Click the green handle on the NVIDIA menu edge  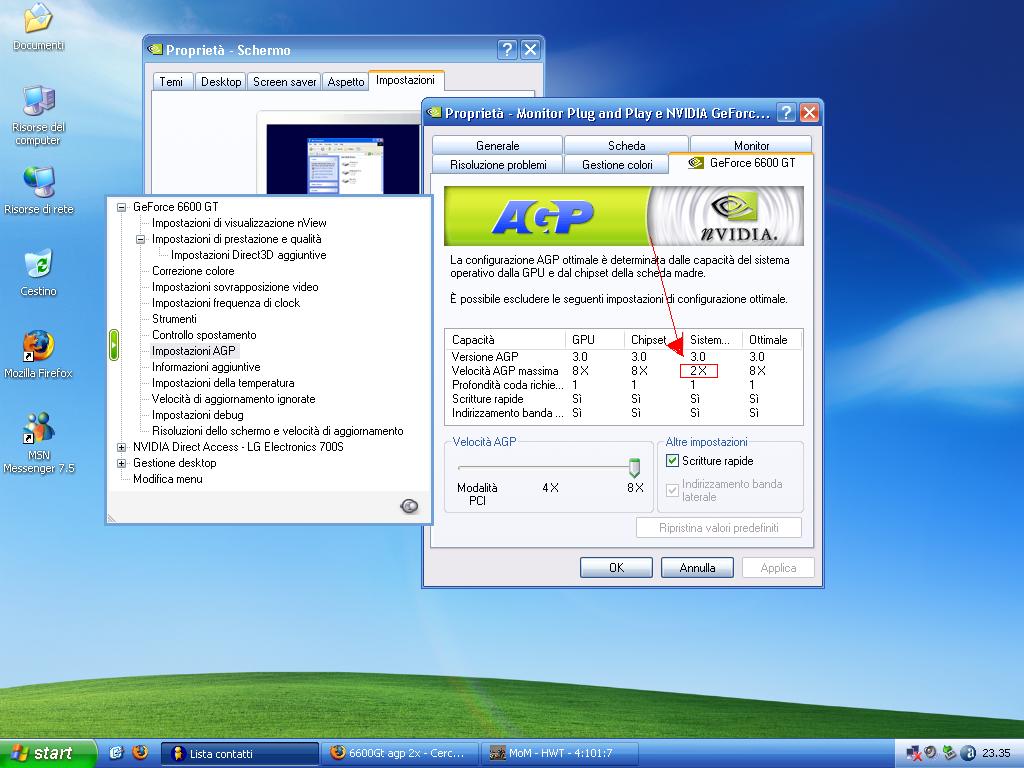114,345
